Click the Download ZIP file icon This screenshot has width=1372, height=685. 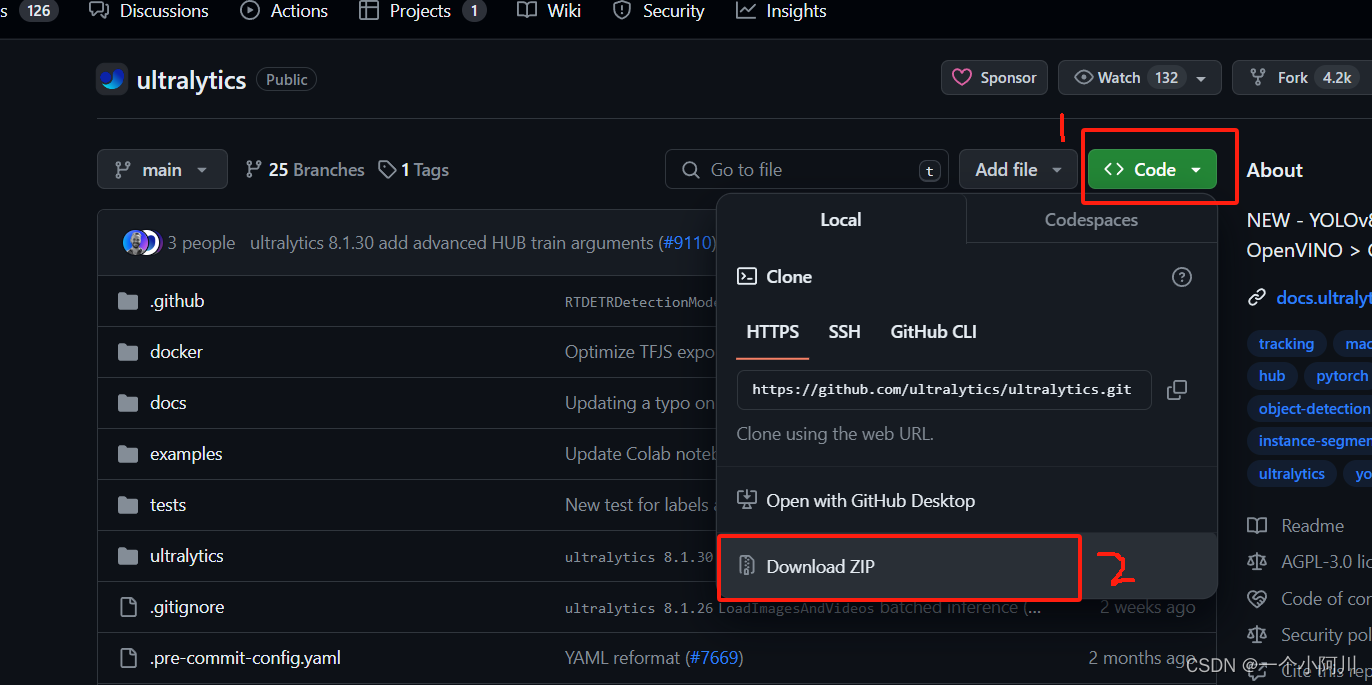pos(746,566)
